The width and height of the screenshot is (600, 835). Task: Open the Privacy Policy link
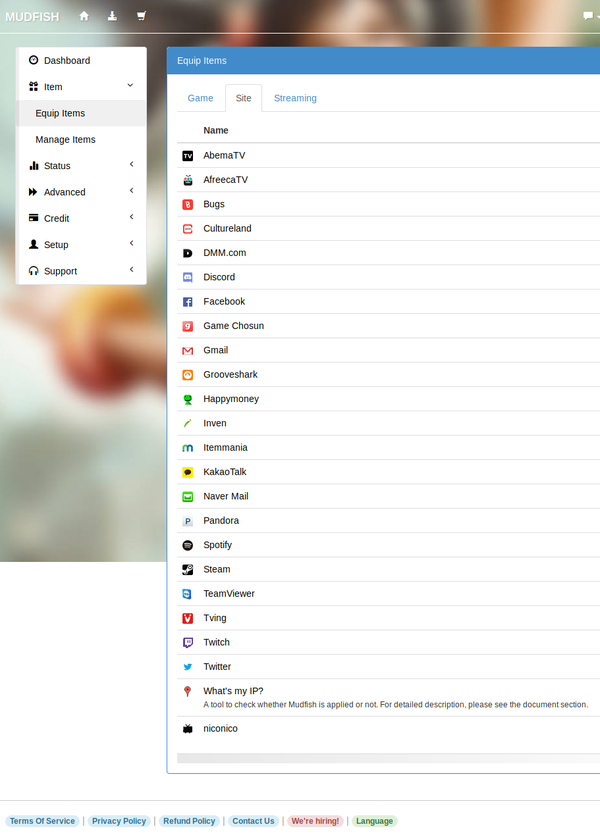click(x=119, y=821)
